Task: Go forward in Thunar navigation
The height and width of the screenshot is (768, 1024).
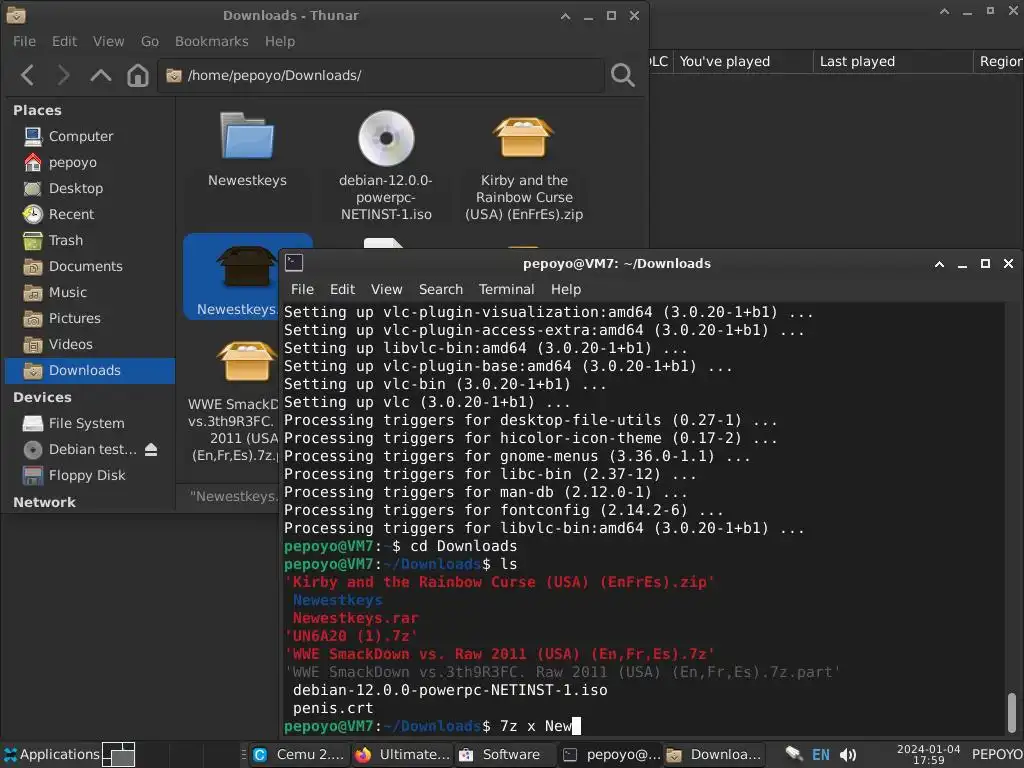Action: pyautogui.click(x=63, y=75)
